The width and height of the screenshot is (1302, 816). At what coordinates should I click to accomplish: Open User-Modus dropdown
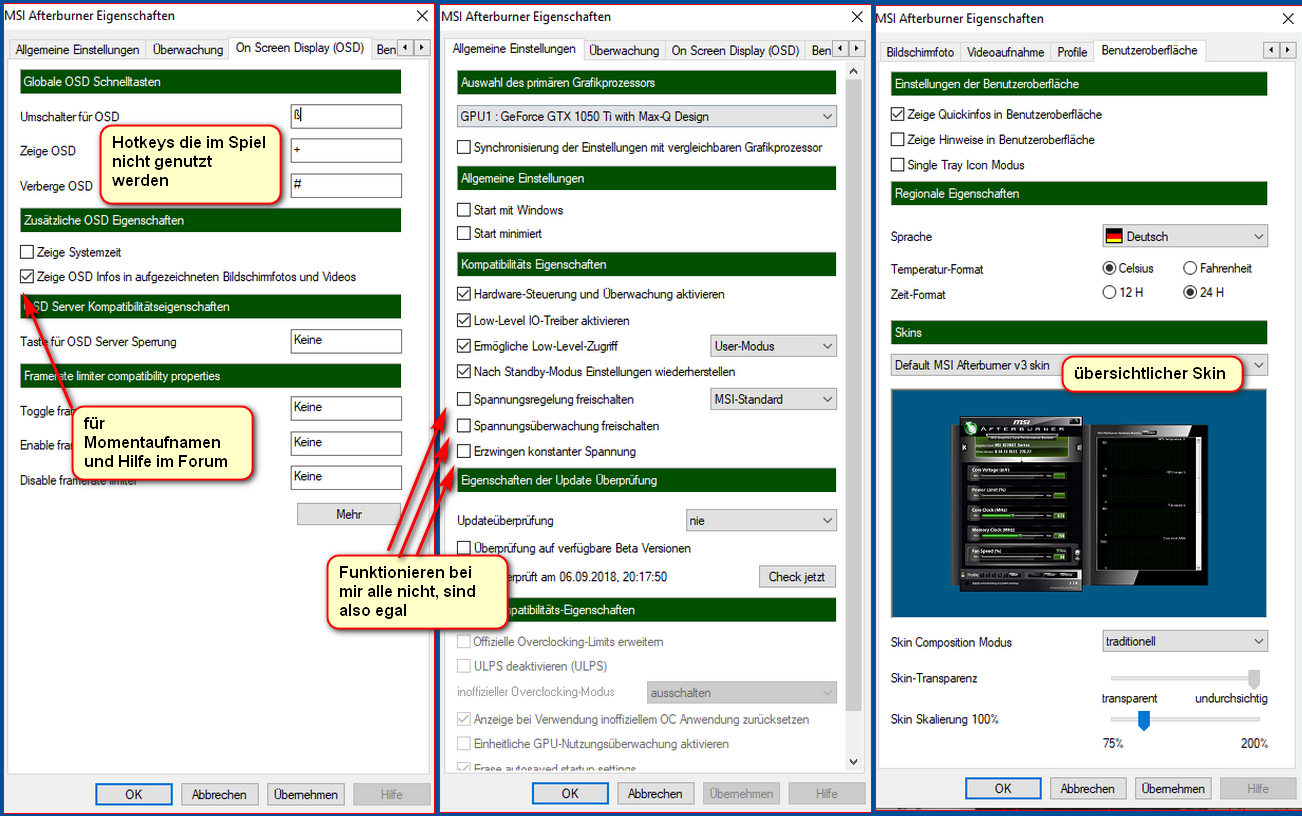773,346
